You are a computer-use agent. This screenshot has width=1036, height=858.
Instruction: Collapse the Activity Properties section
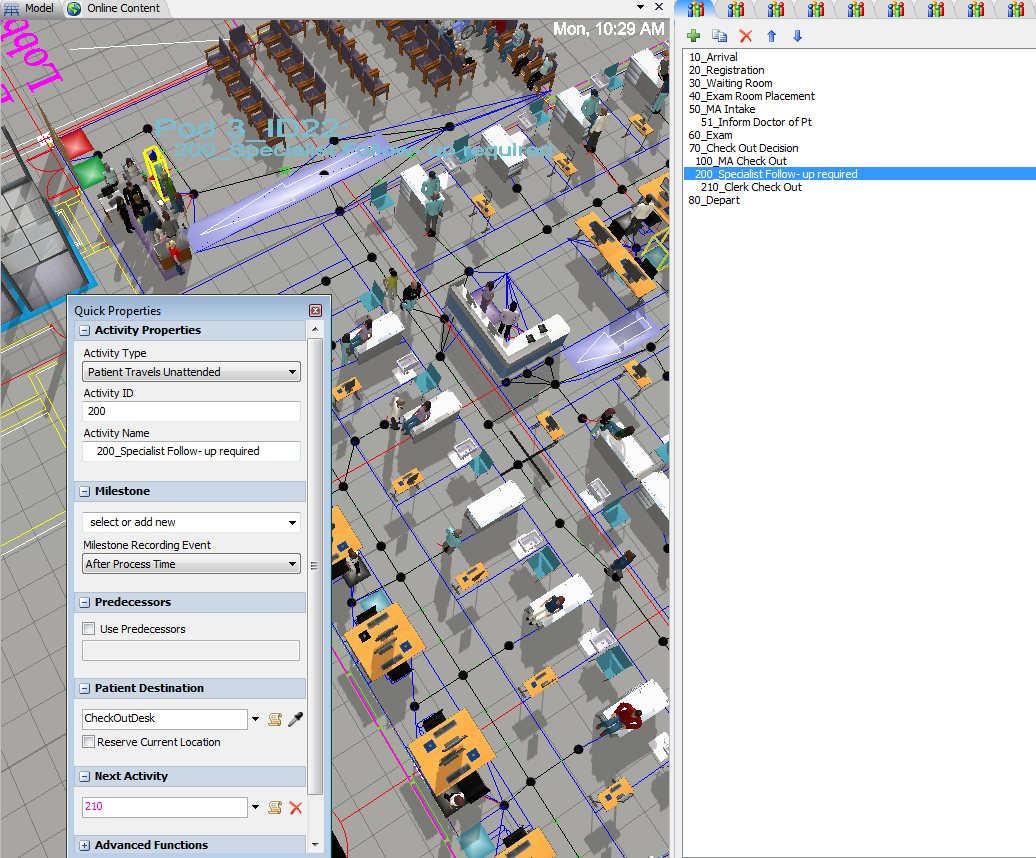[84, 330]
